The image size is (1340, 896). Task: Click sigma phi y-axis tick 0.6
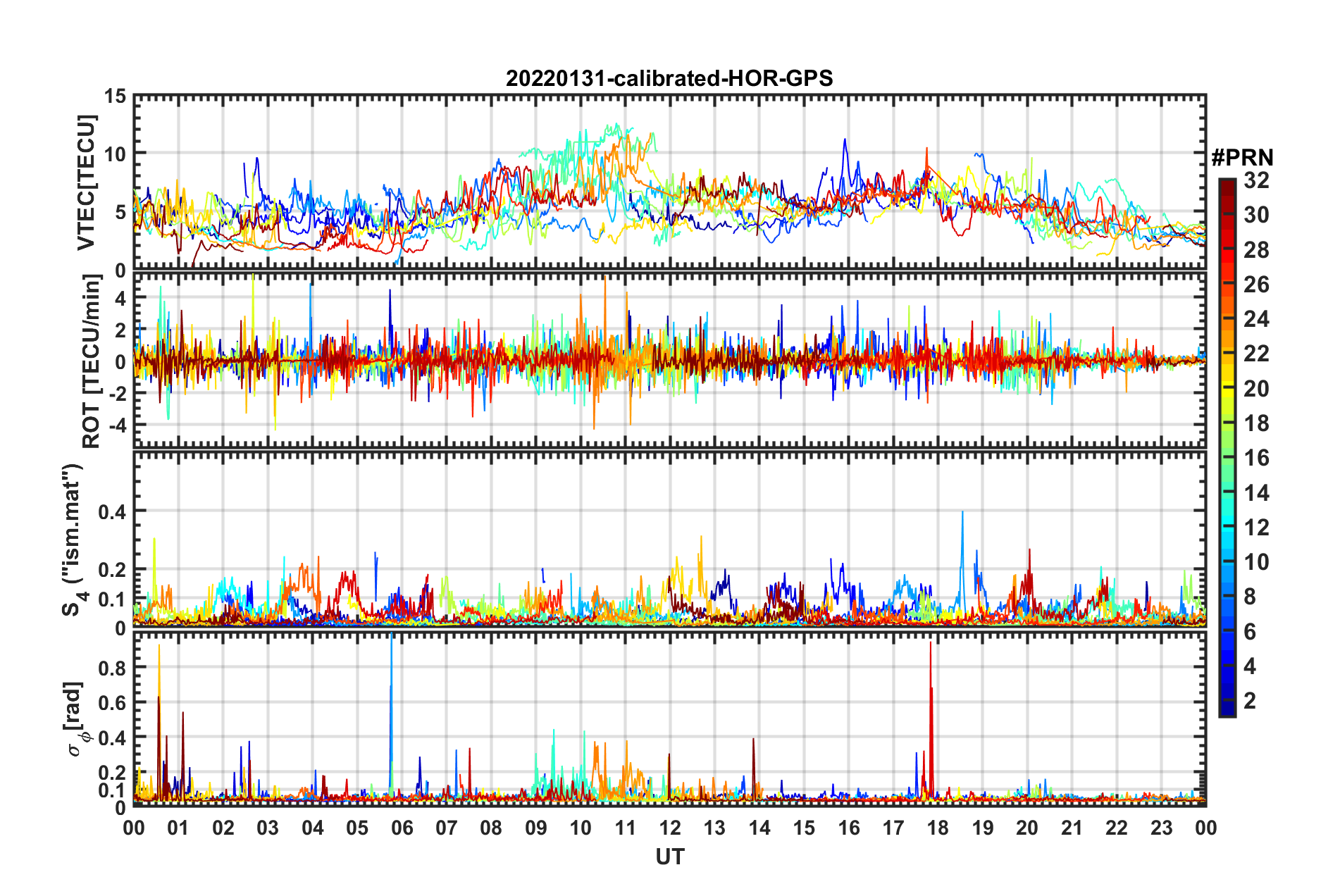point(113,702)
